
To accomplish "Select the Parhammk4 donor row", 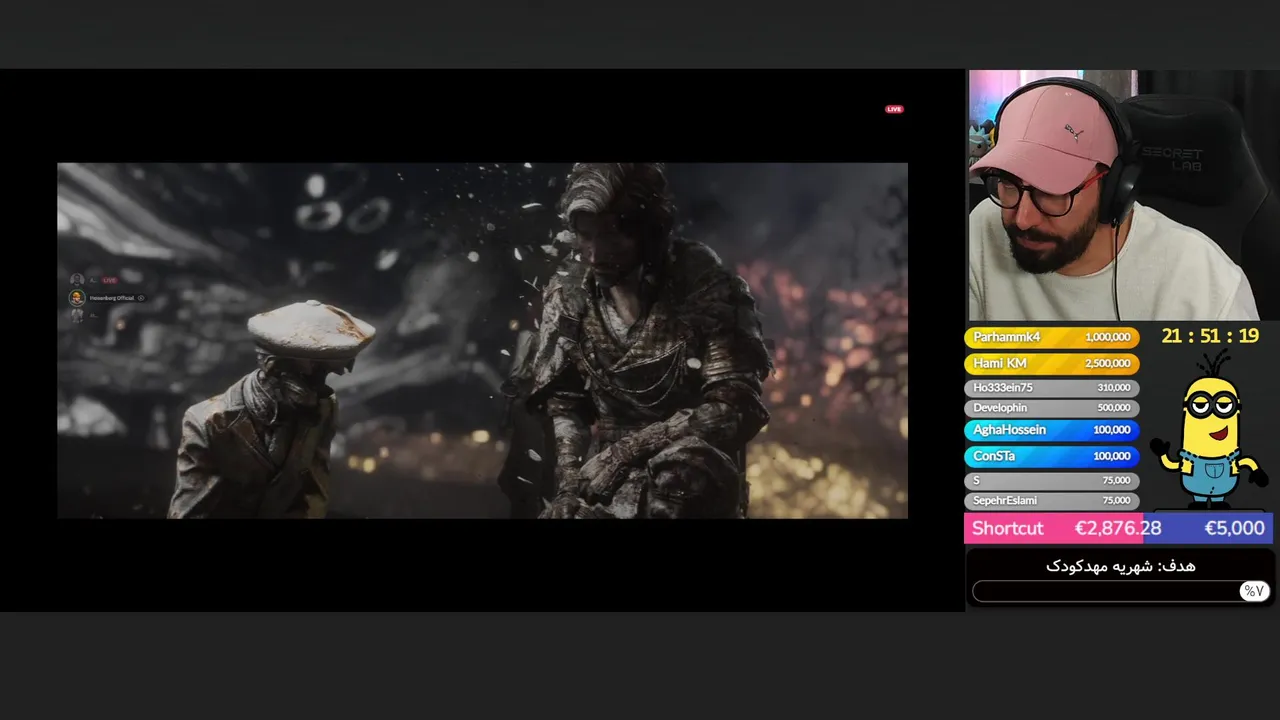I will point(1051,337).
